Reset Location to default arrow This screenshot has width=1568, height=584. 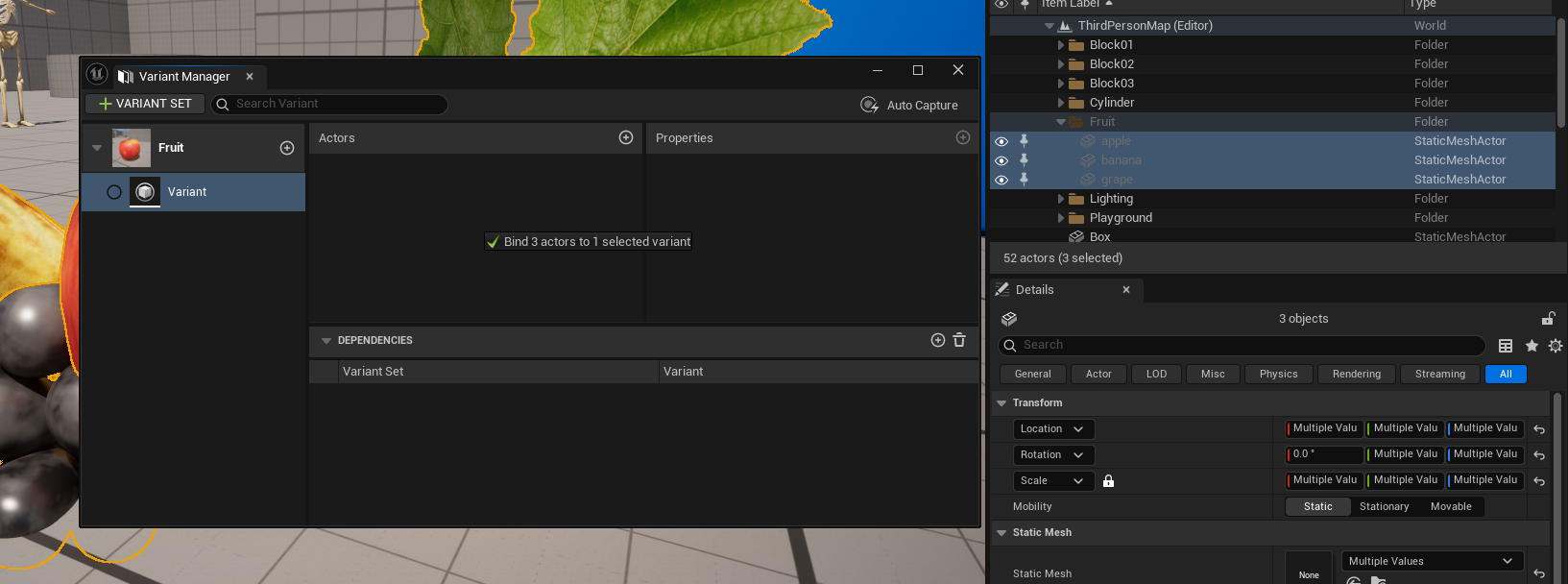(x=1539, y=429)
